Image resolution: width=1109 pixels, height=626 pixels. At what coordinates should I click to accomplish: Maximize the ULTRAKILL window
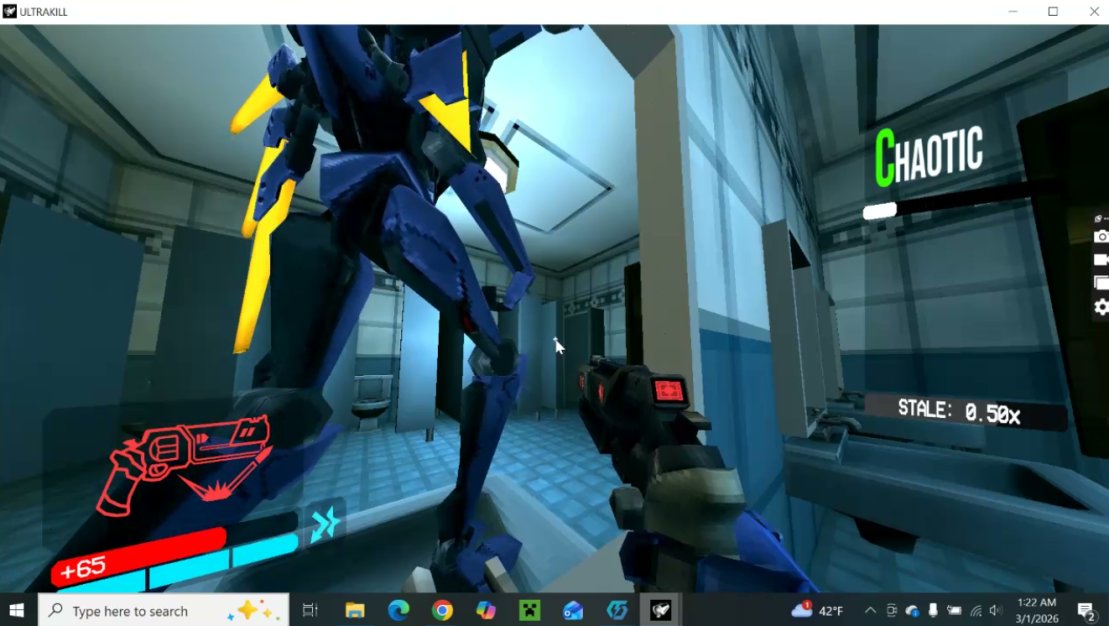(x=1052, y=11)
